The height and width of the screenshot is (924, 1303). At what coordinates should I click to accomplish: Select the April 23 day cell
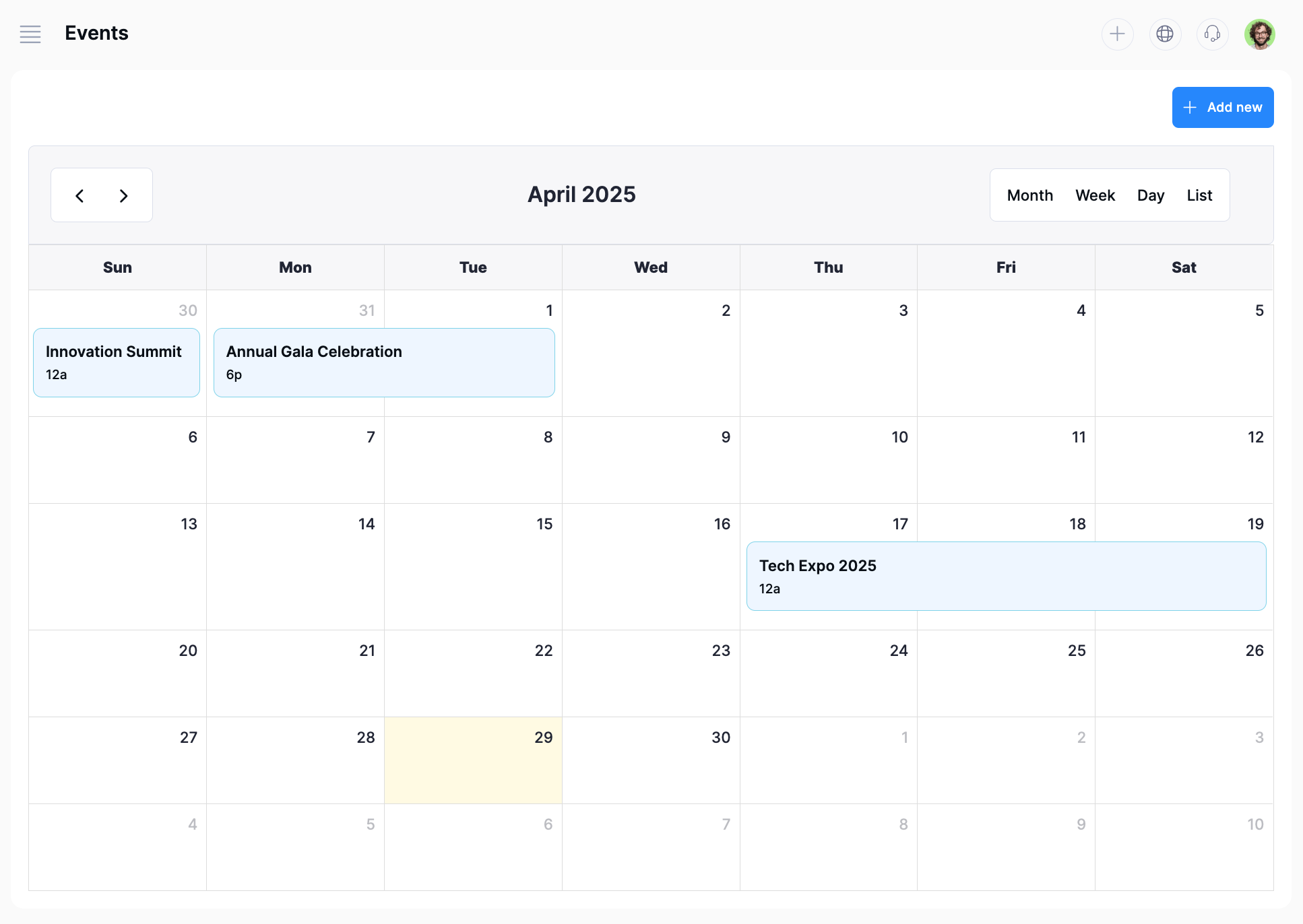[x=651, y=673]
